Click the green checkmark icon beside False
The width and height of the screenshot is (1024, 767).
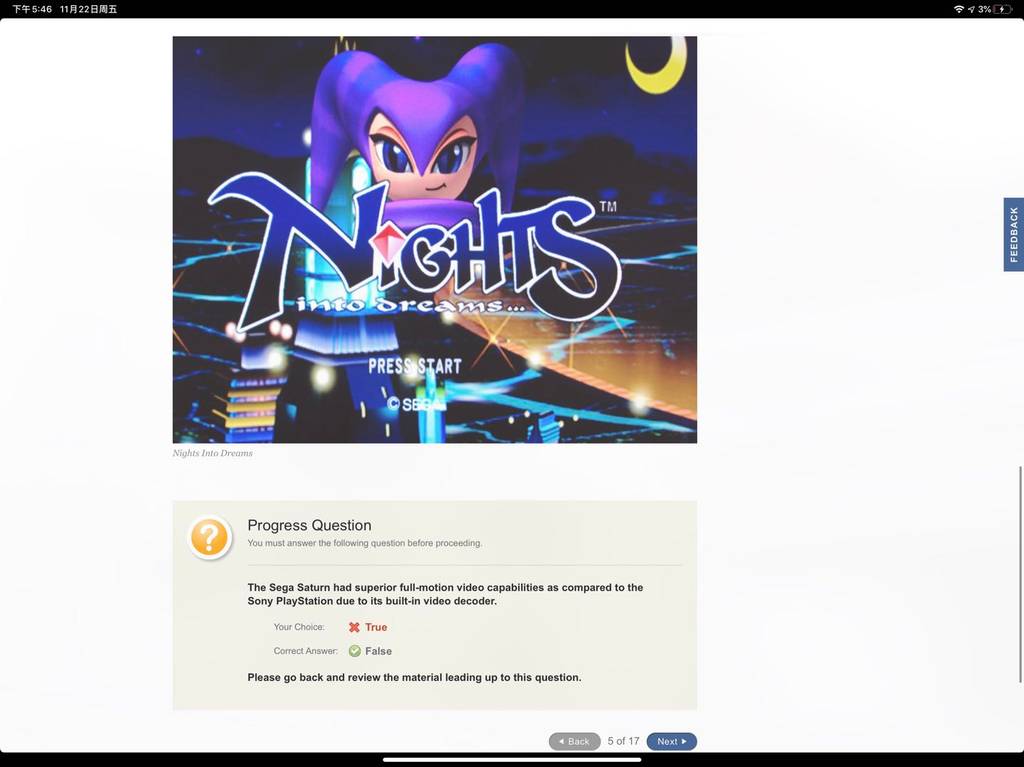pyautogui.click(x=355, y=651)
